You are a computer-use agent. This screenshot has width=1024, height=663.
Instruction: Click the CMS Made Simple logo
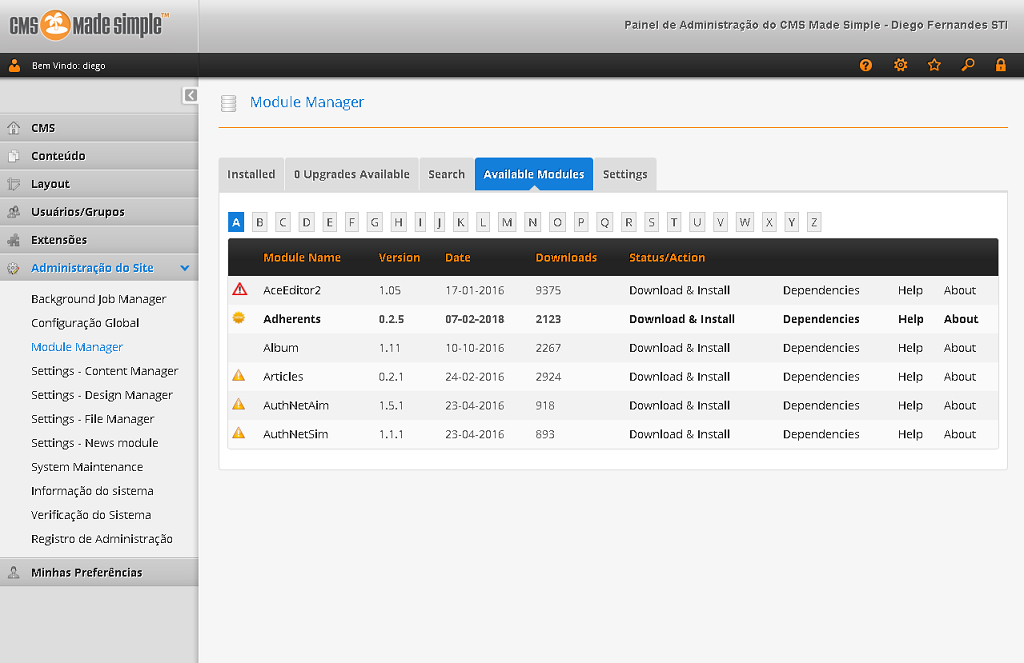(89, 26)
